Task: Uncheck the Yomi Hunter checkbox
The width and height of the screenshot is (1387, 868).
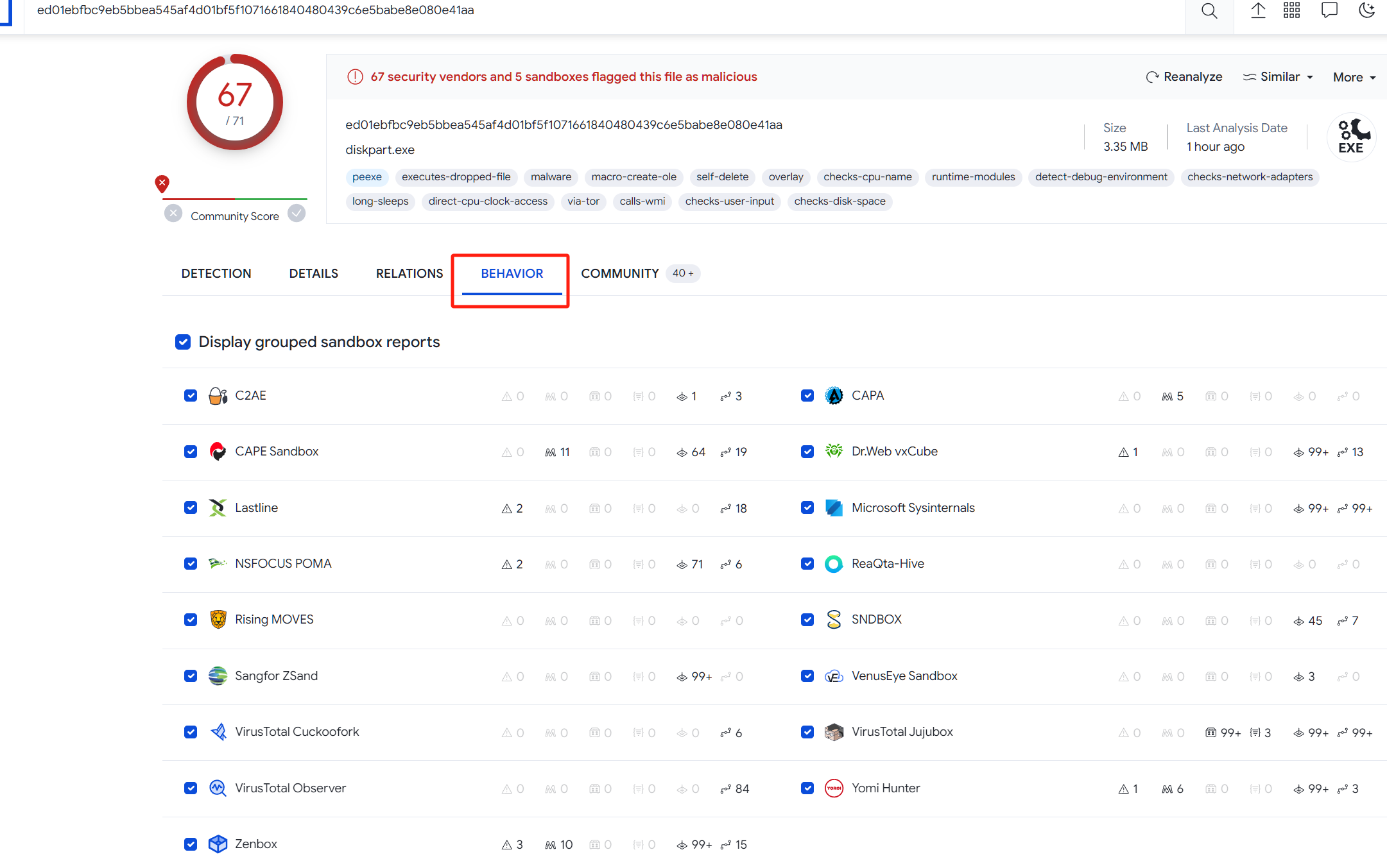Action: click(807, 788)
